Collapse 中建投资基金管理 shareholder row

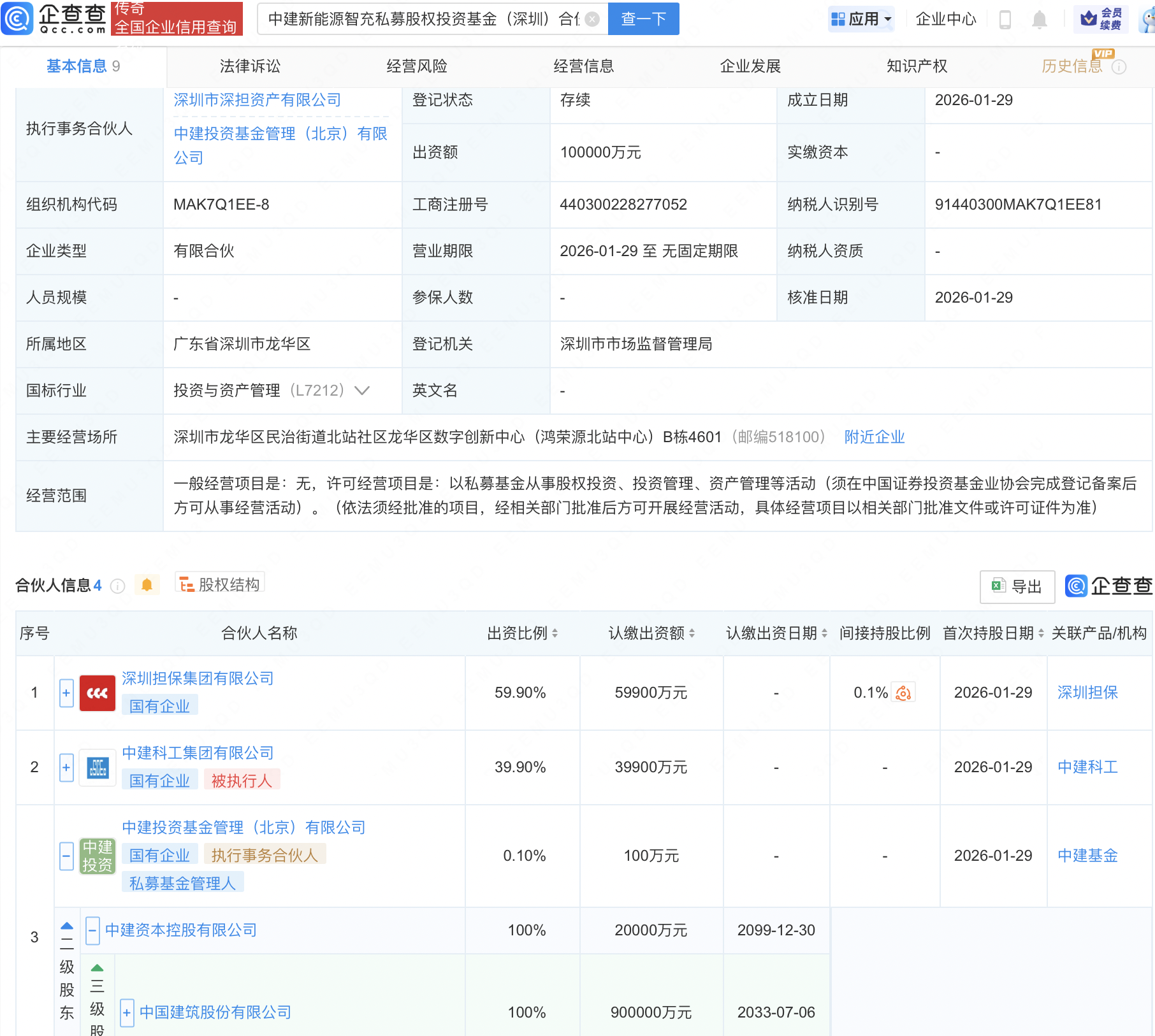click(66, 856)
